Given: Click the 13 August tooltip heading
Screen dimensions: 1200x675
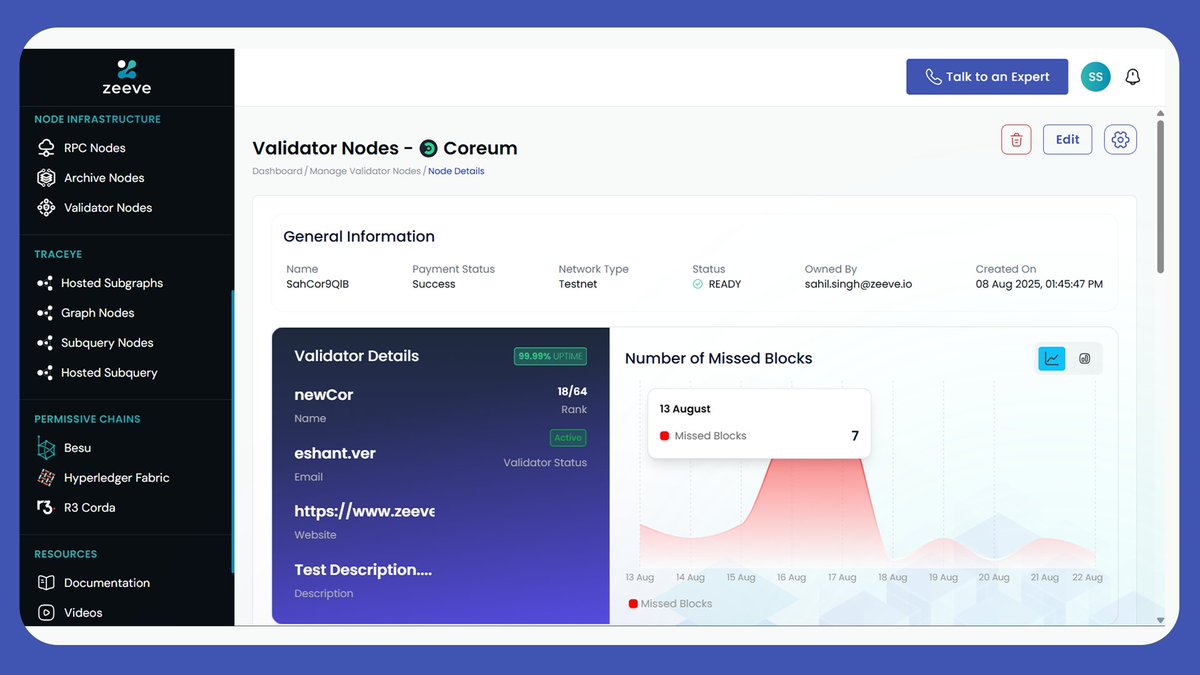Looking at the screenshot, I should 685,409.
